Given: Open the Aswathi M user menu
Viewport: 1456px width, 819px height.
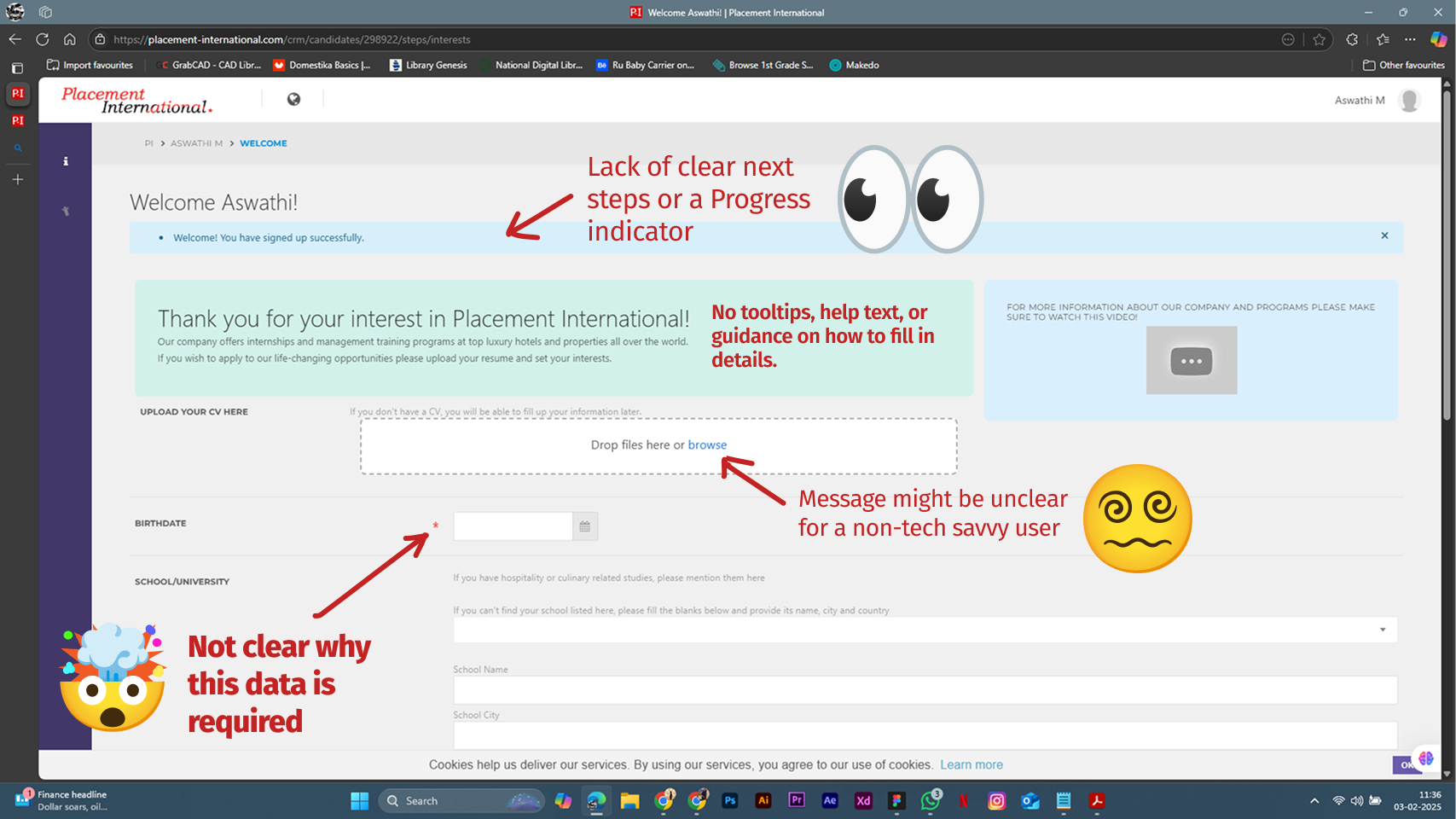Looking at the screenshot, I should (x=1377, y=101).
